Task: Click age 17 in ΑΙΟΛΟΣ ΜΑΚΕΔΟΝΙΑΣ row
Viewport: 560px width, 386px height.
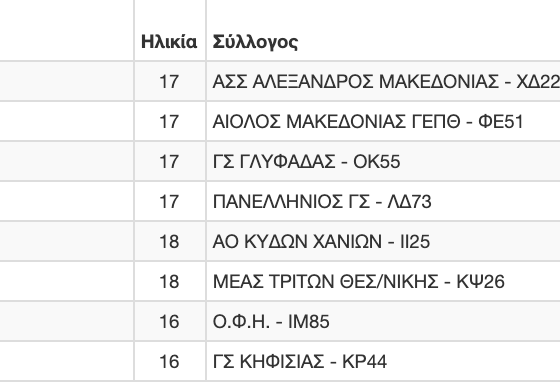Action: click(x=169, y=121)
